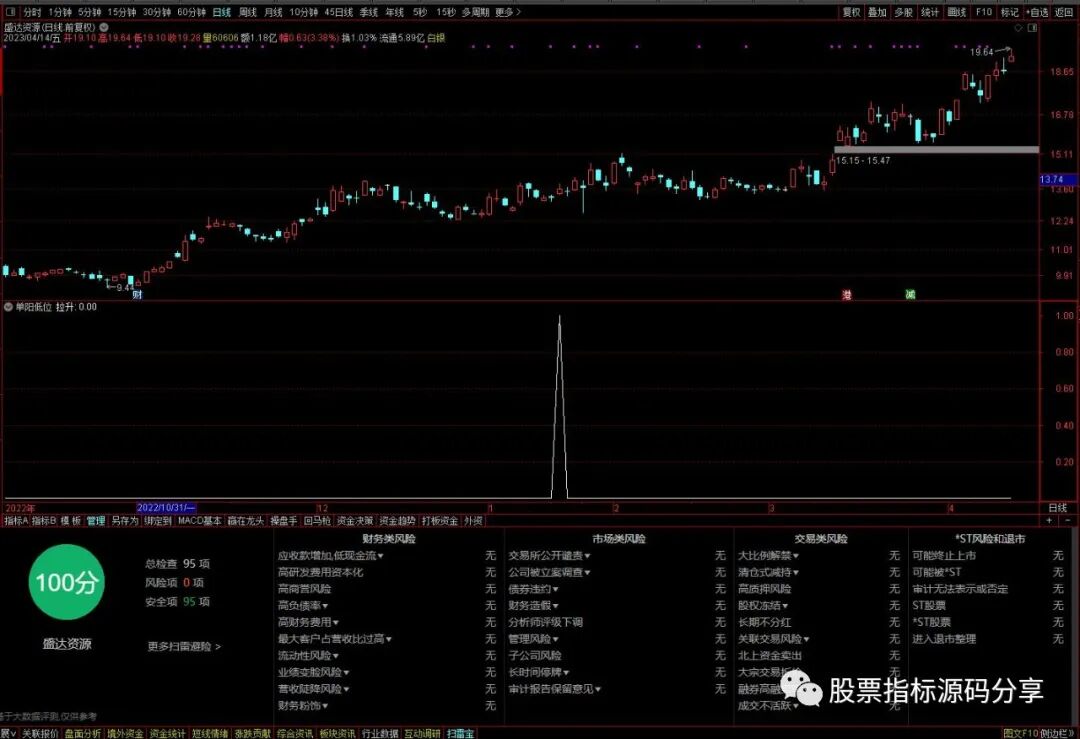The width and height of the screenshot is (1080, 739).
Task: Open the 扫雷宝 bottom tab
Action: pyautogui.click(x=461, y=733)
